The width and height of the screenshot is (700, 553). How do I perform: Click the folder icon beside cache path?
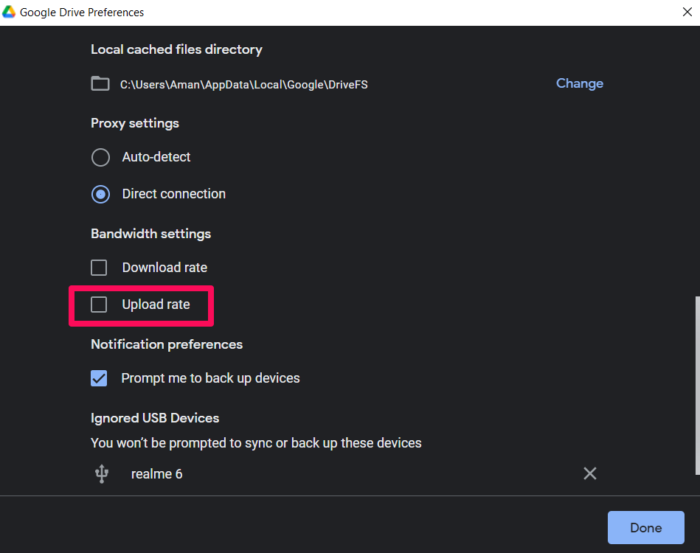click(x=100, y=84)
